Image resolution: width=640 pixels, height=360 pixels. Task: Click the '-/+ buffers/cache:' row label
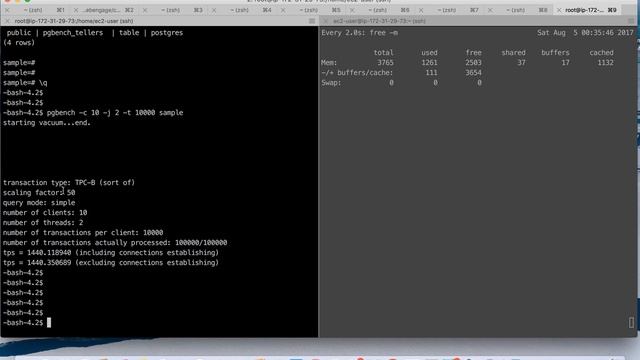357,73
